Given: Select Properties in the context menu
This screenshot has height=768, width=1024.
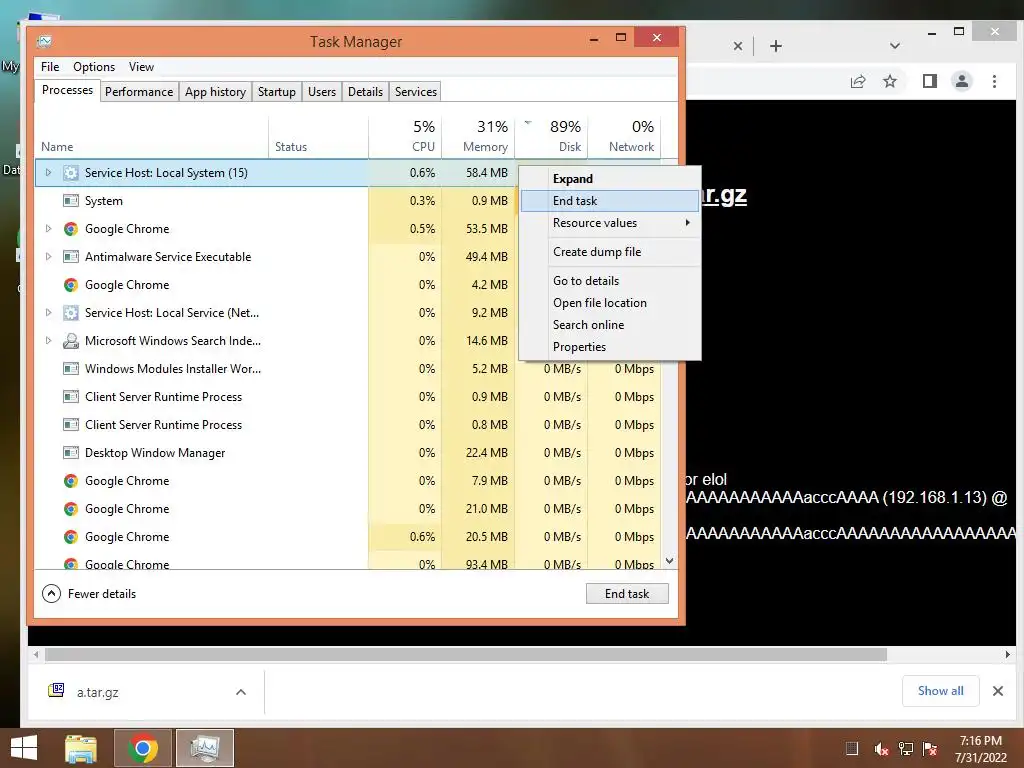Looking at the screenshot, I should 610,347.
